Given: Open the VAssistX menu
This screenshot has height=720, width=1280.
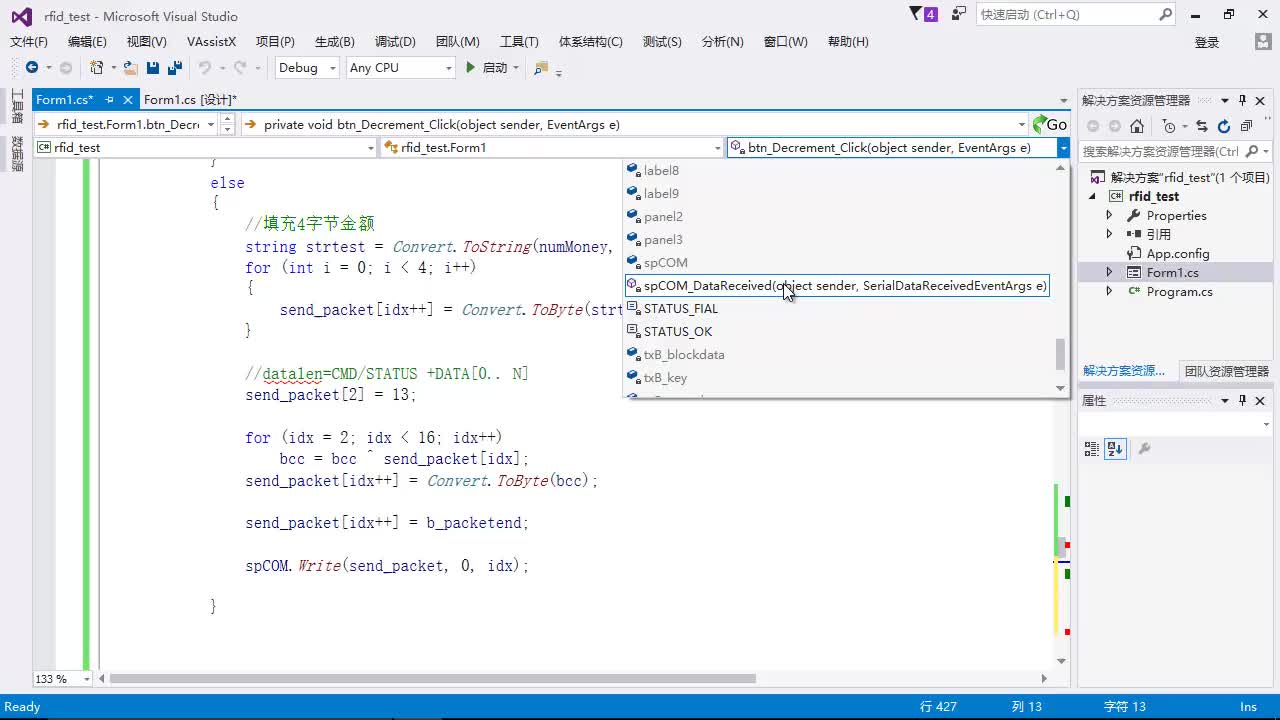Looking at the screenshot, I should [211, 42].
